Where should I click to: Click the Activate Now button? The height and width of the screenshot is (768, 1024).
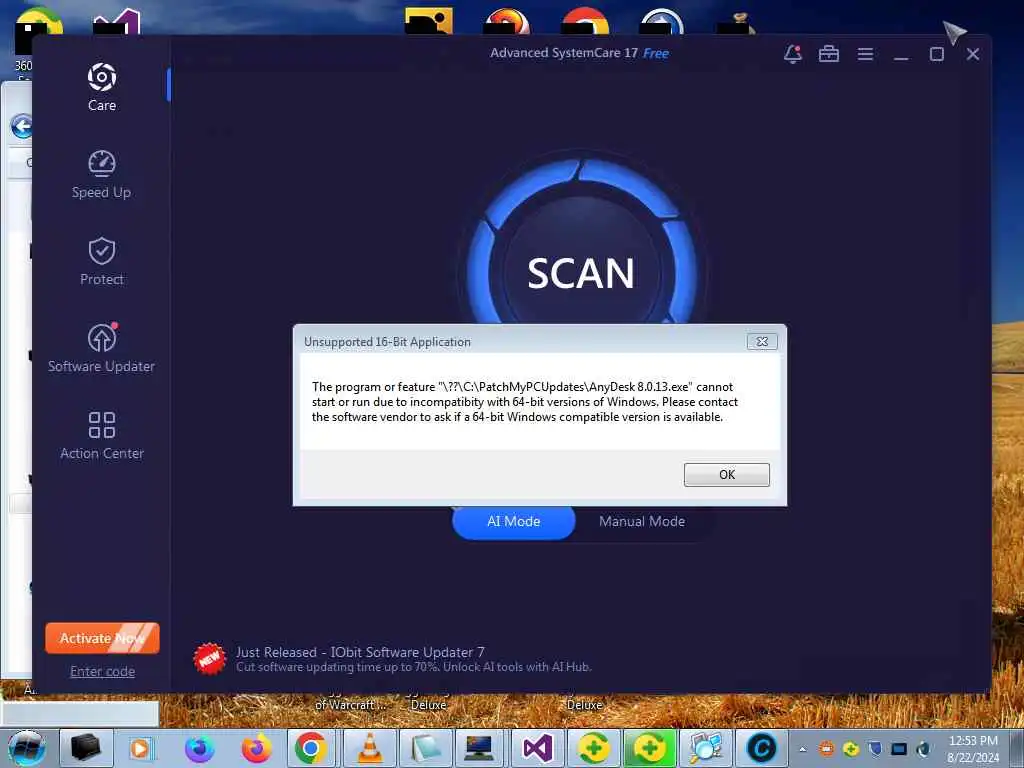(x=103, y=638)
